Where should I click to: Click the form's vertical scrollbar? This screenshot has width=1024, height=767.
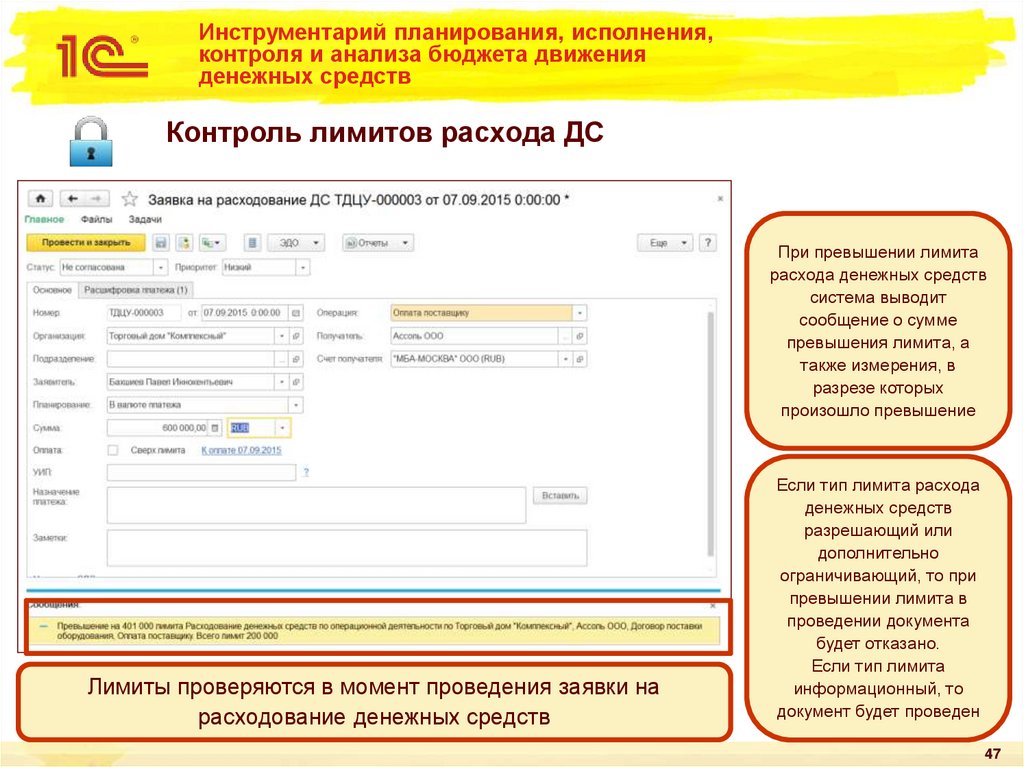(x=711, y=435)
